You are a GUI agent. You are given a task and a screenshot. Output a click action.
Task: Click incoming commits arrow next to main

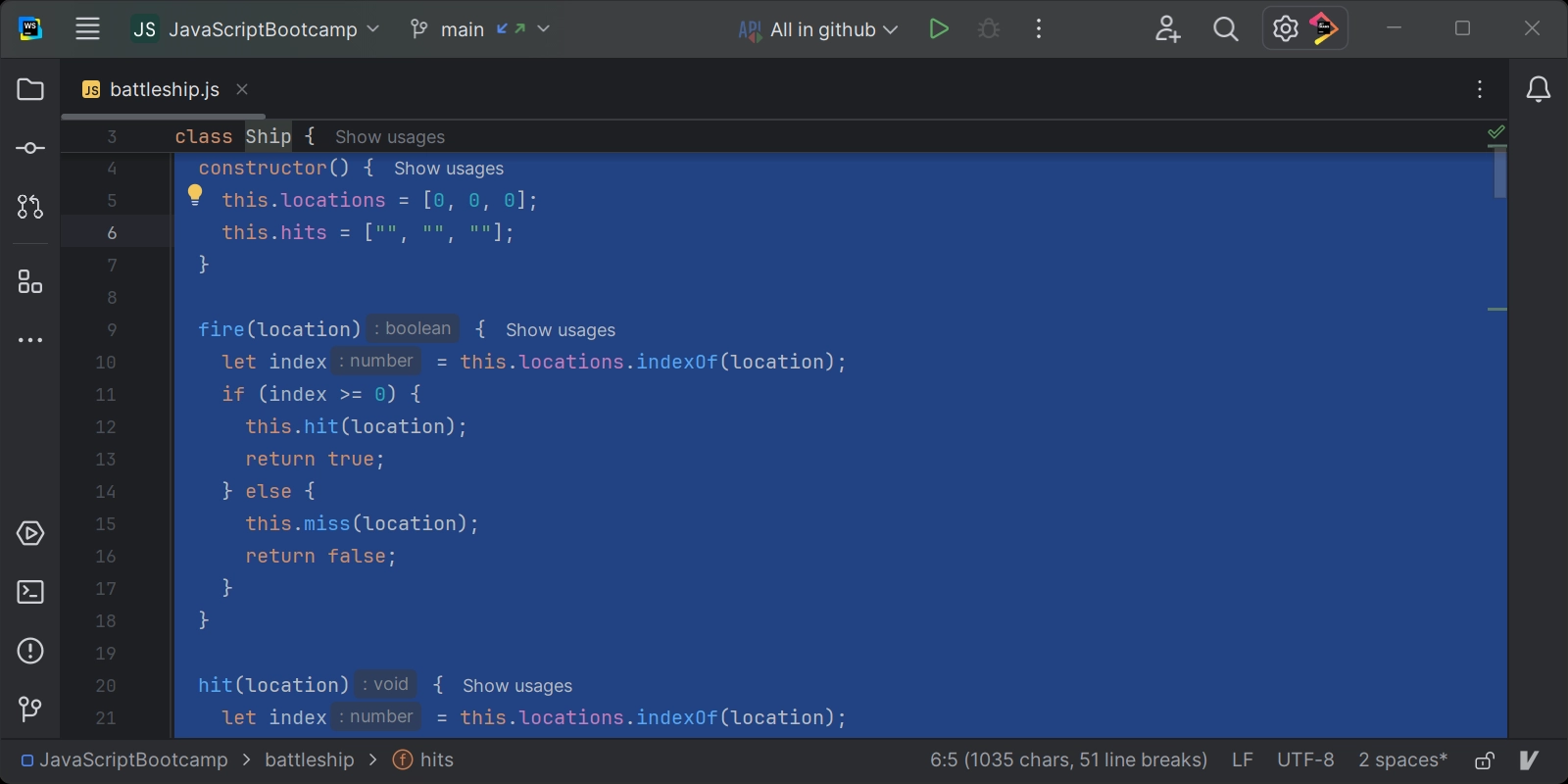point(503,28)
